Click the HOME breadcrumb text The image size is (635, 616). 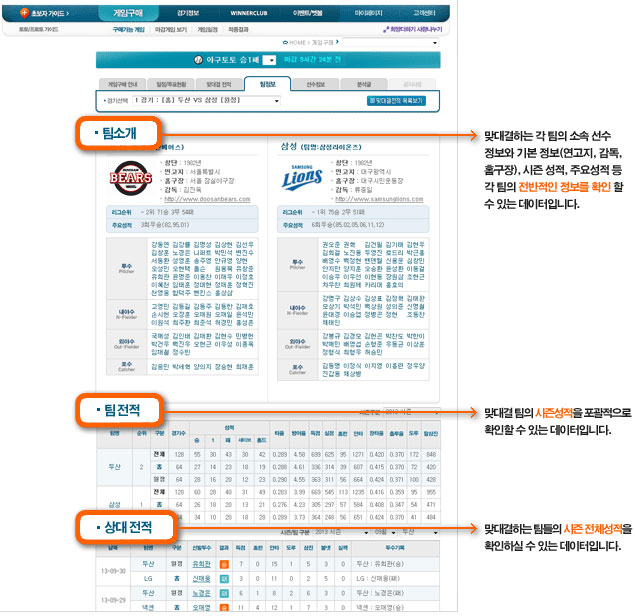(x=298, y=42)
